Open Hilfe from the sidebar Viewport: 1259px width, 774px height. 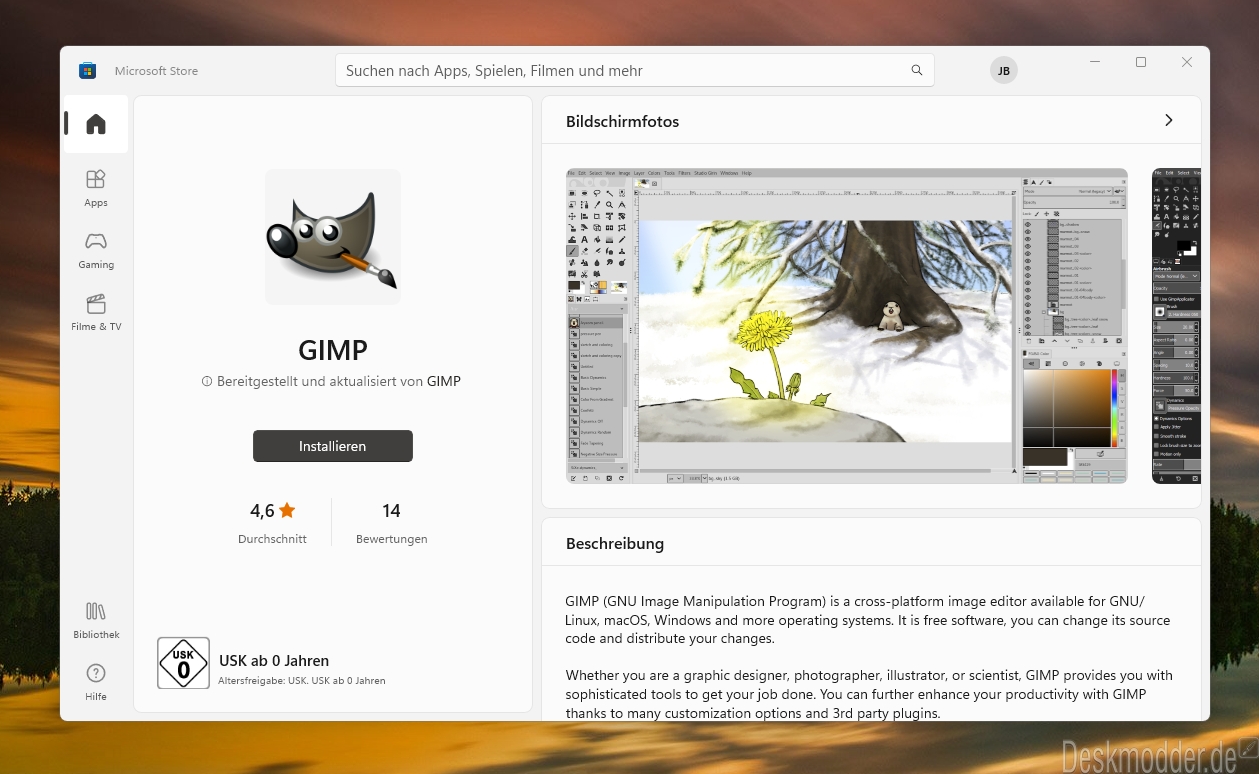point(96,681)
